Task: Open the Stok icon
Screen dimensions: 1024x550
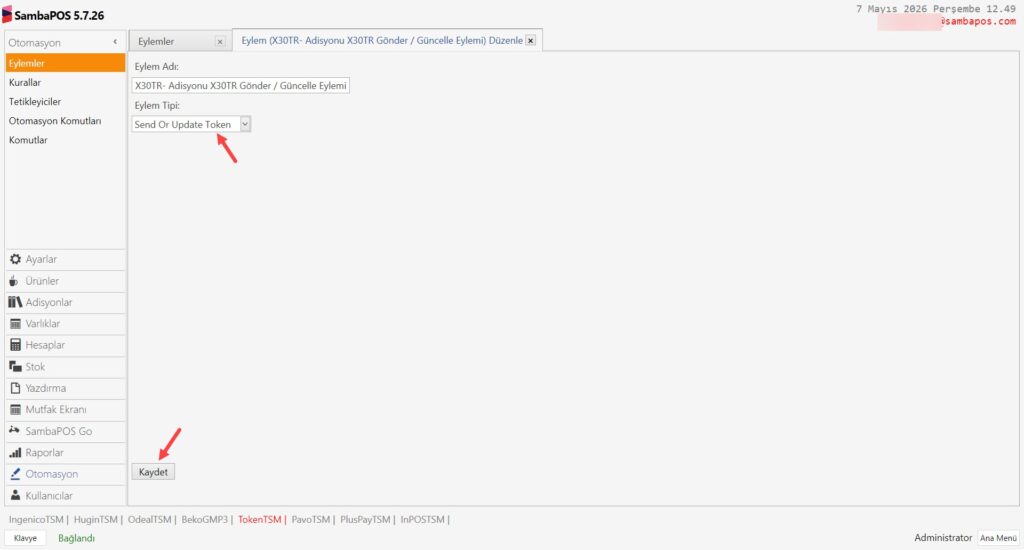Action: tap(15, 366)
